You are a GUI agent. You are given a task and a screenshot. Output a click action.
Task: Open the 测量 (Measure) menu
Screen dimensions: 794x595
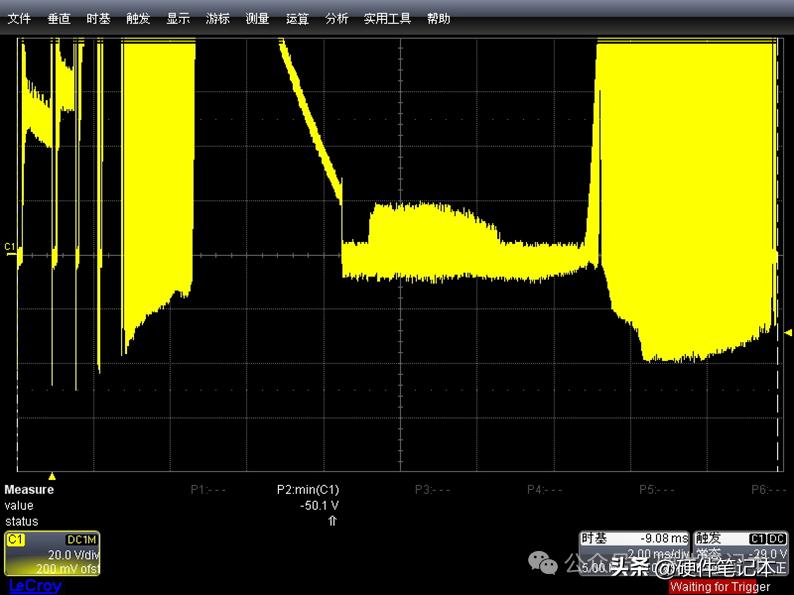point(257,18)
